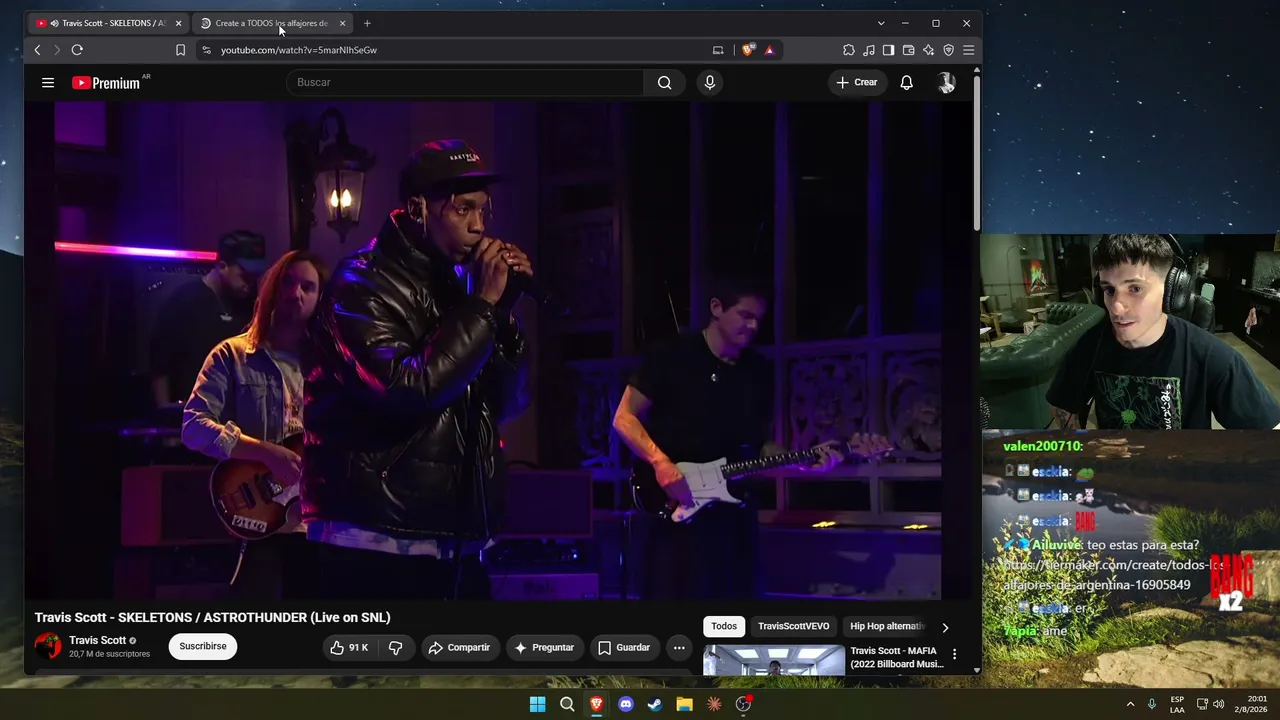Bookmark this page with the bookmark icon
Image resolution: width=1280 pixels, height=720 pixels.
(x=180, y=50)
